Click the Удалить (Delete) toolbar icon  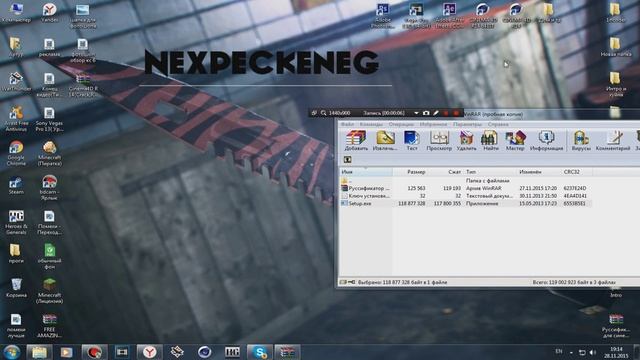click(466, 141)
